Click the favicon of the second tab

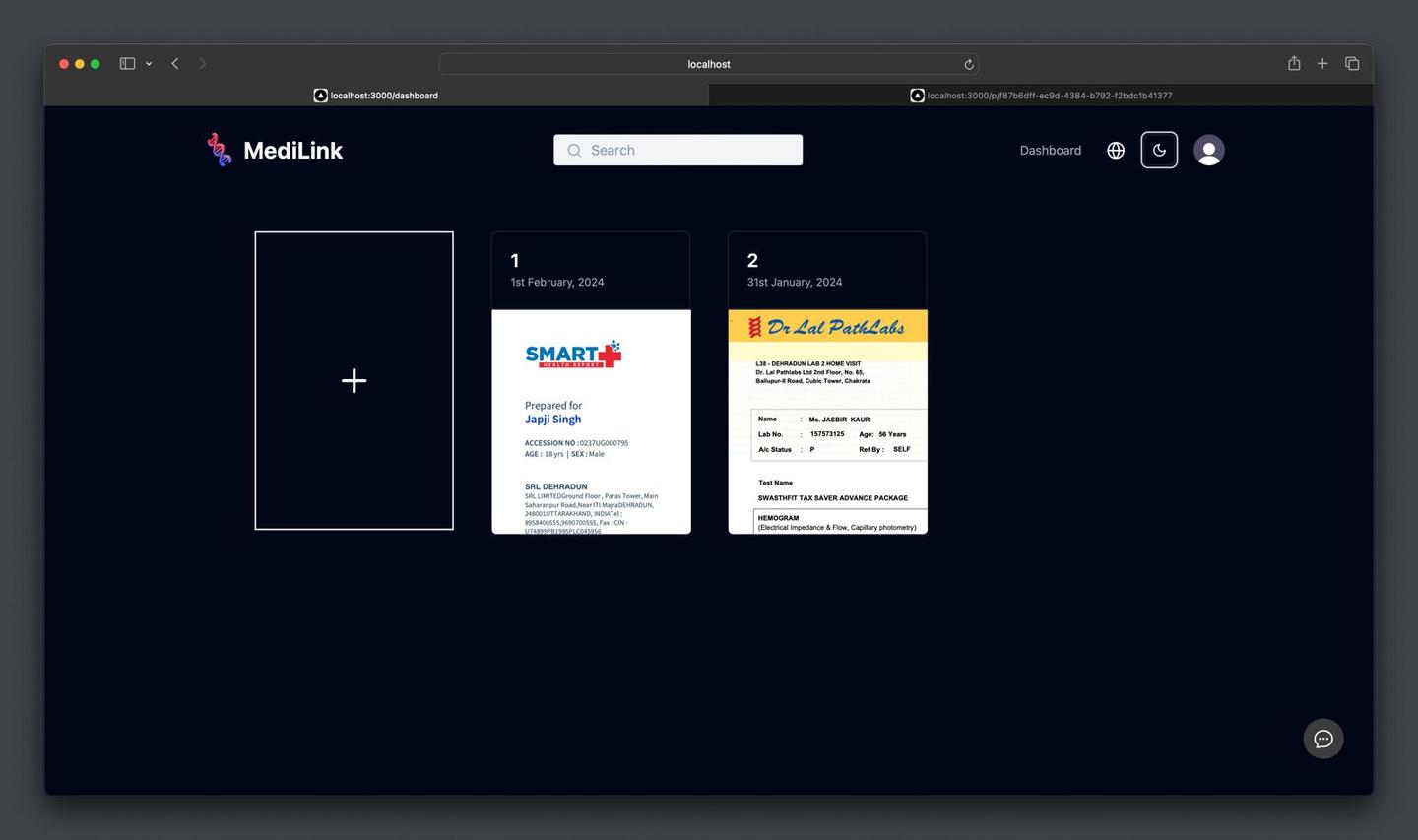[917, 96]
